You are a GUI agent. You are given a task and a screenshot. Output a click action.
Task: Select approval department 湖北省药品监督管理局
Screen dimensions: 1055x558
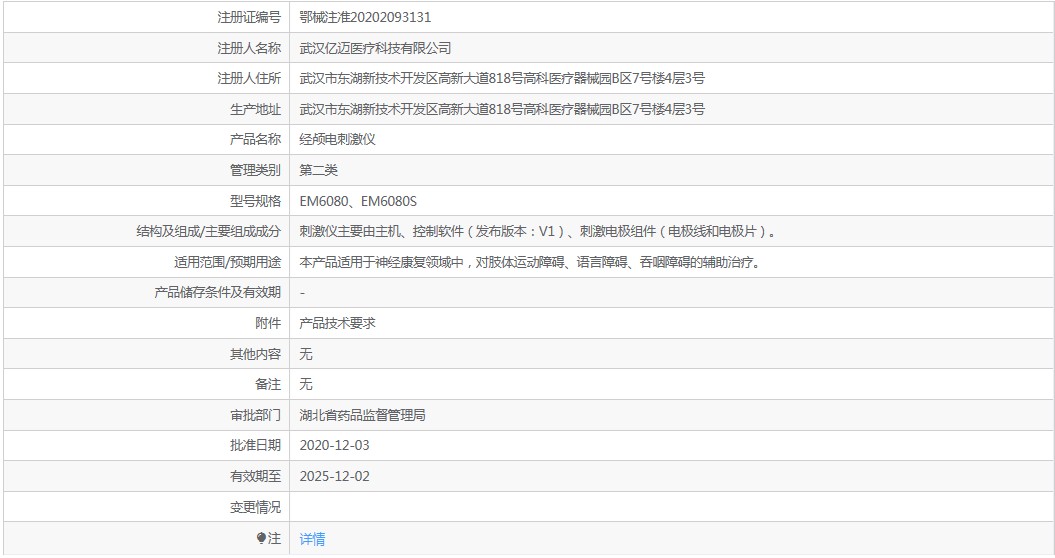coord(363,415)
